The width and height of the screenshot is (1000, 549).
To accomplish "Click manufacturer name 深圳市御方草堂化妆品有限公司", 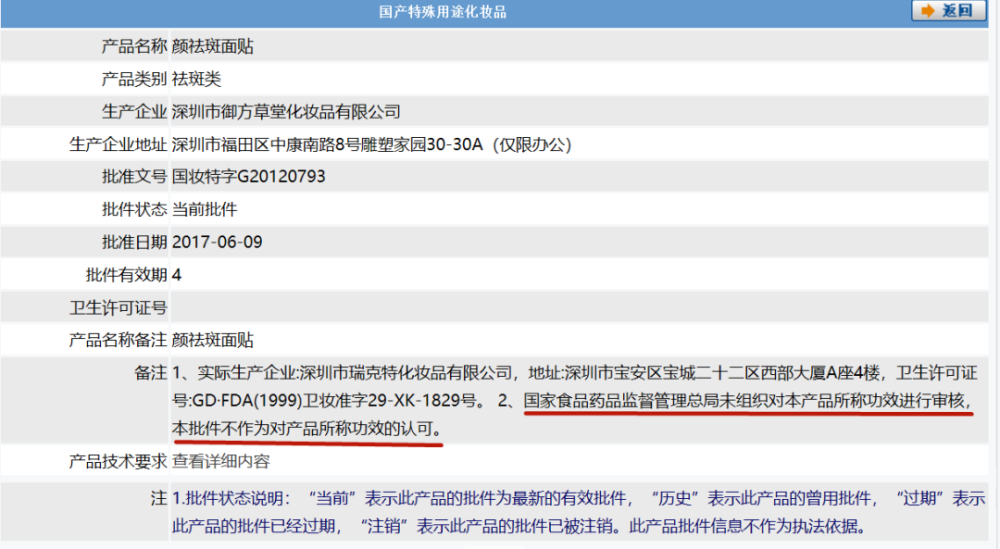I will [286, 112].
